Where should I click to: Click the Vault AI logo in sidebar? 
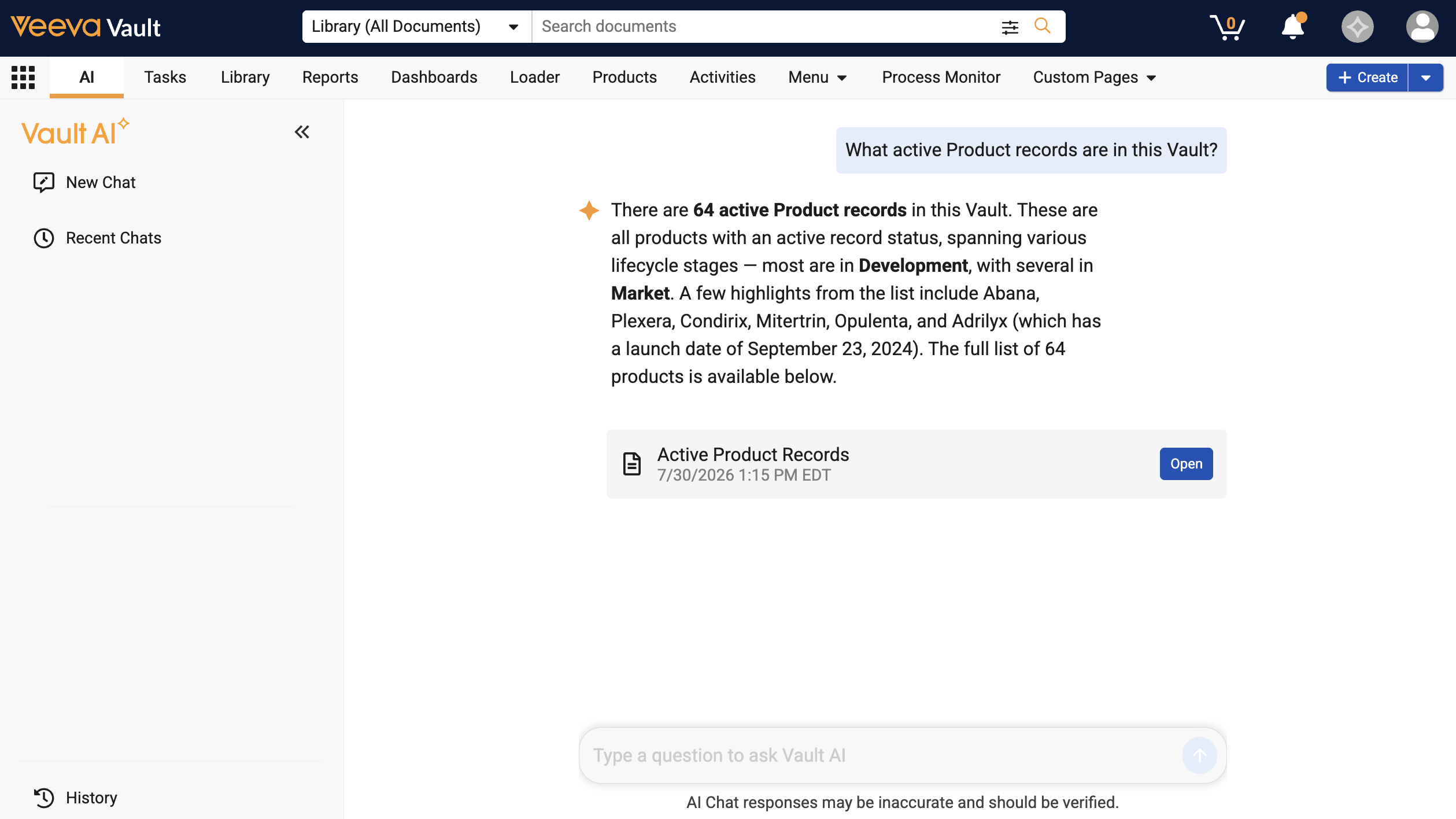[75, 132]
